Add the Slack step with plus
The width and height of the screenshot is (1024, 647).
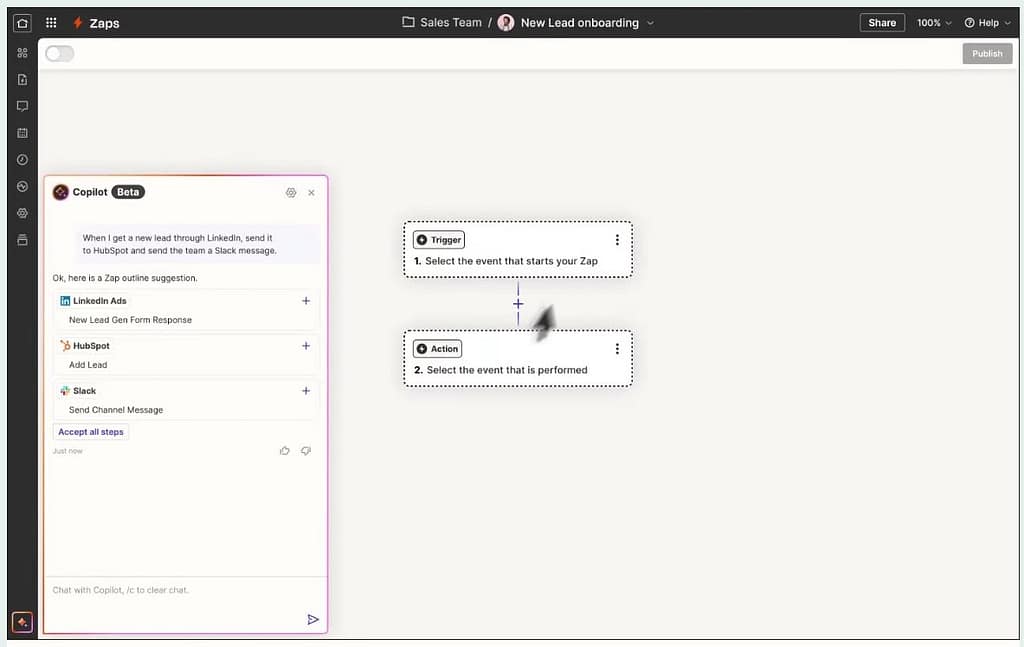tap(306, 391)
